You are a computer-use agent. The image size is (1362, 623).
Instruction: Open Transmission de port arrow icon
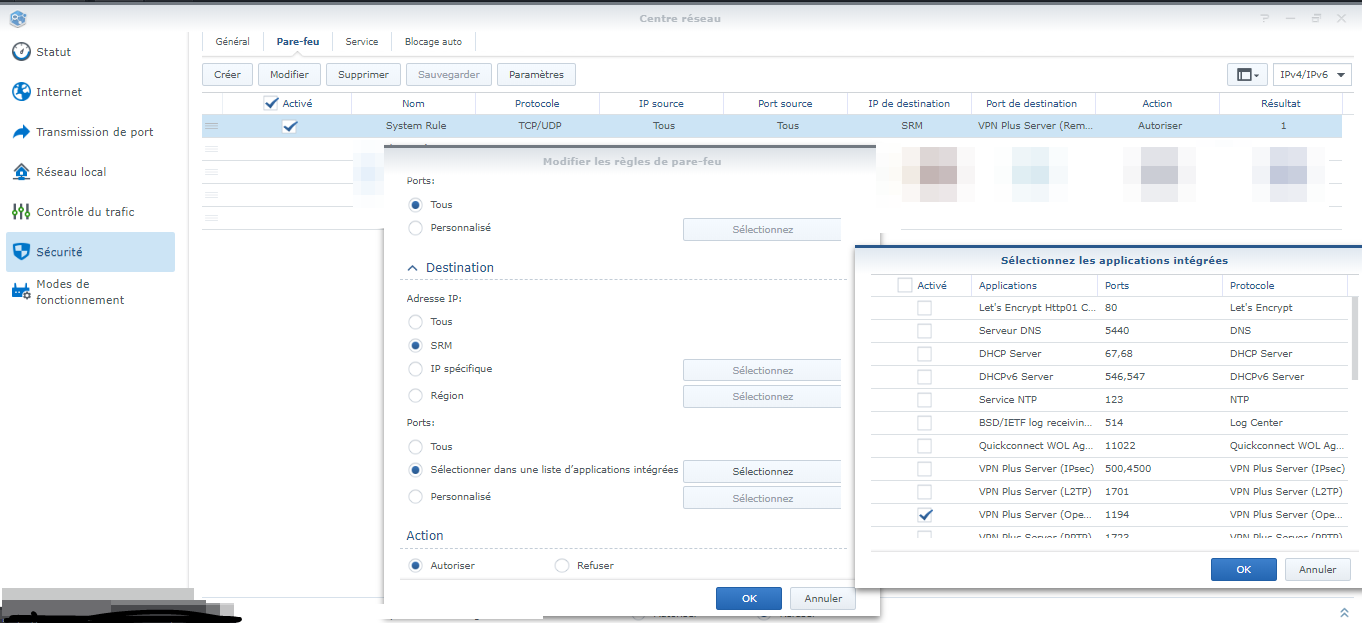21,132
